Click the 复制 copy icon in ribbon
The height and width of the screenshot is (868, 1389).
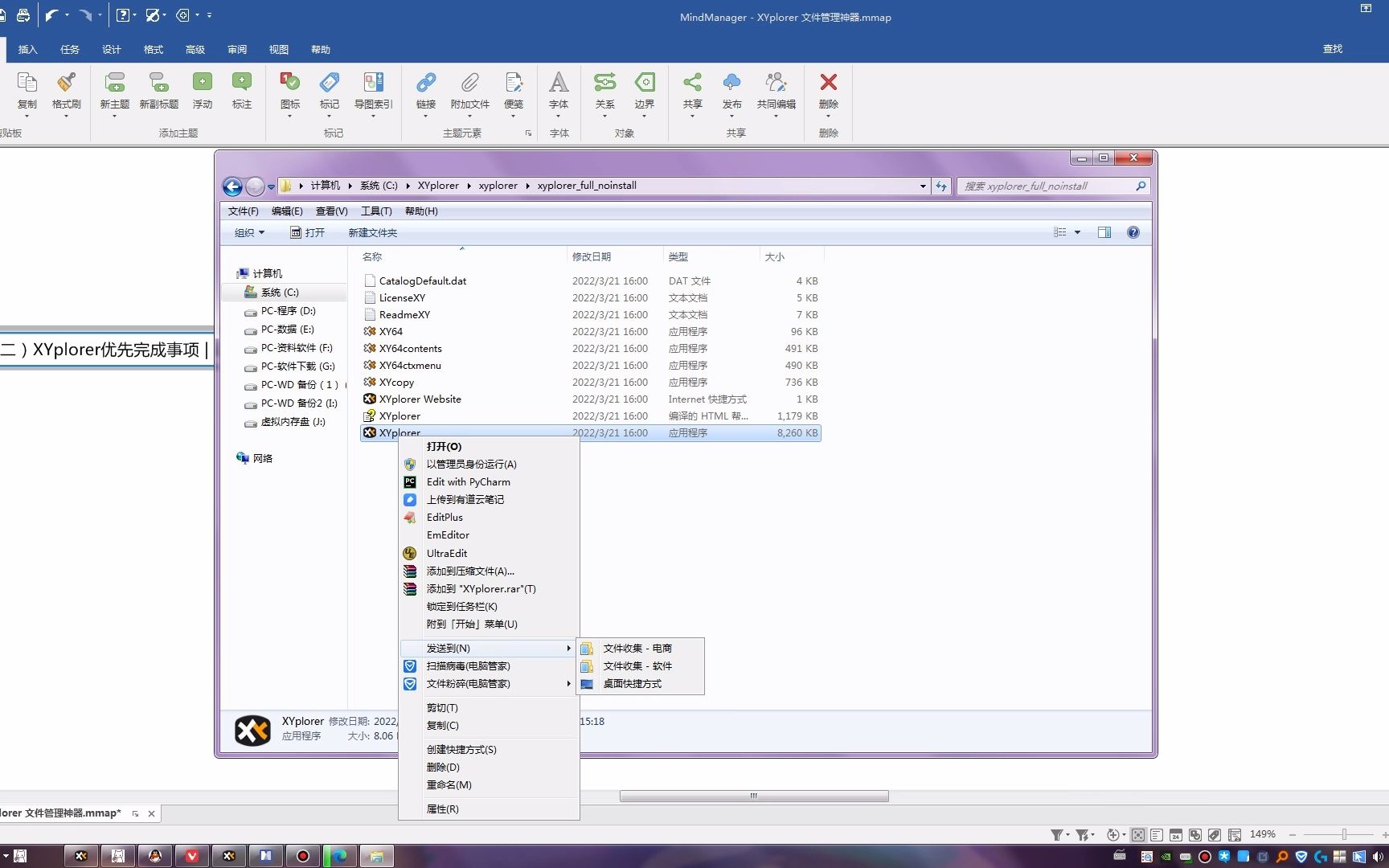click(27, 83)
